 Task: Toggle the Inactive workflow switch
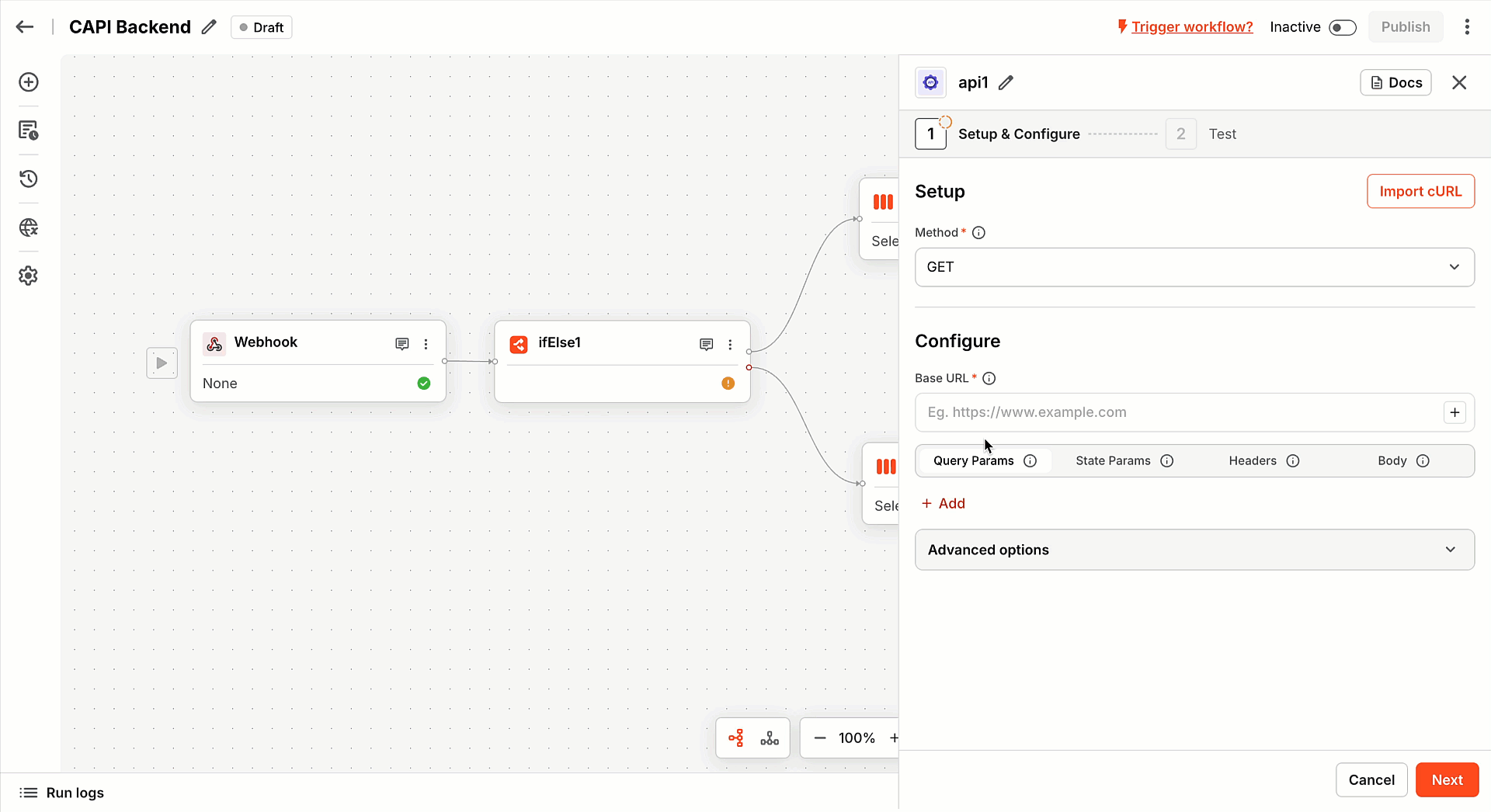point(1342,28)
